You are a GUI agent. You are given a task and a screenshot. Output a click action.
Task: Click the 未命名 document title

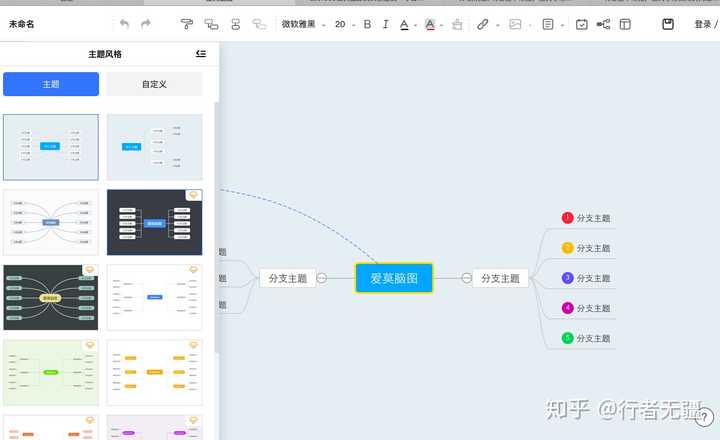(21, 24)
